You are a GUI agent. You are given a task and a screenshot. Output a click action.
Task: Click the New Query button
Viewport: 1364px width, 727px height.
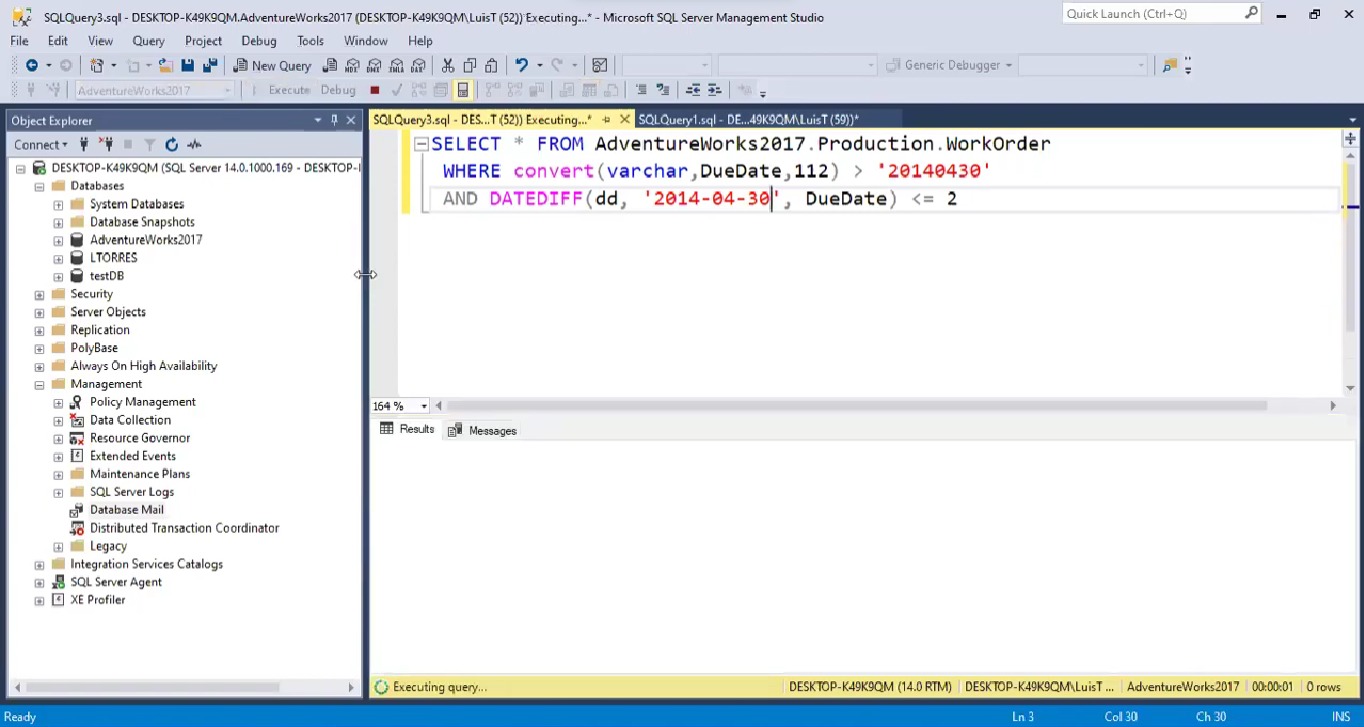pos(272,65)
